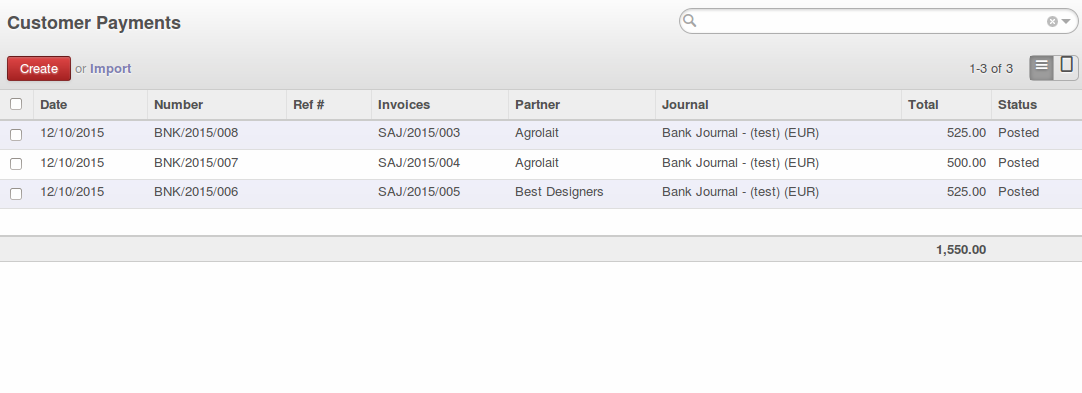The image size is (1082, 393).
Task: Check the box for BNK/2015/006 row
Action: pos(16,194)
